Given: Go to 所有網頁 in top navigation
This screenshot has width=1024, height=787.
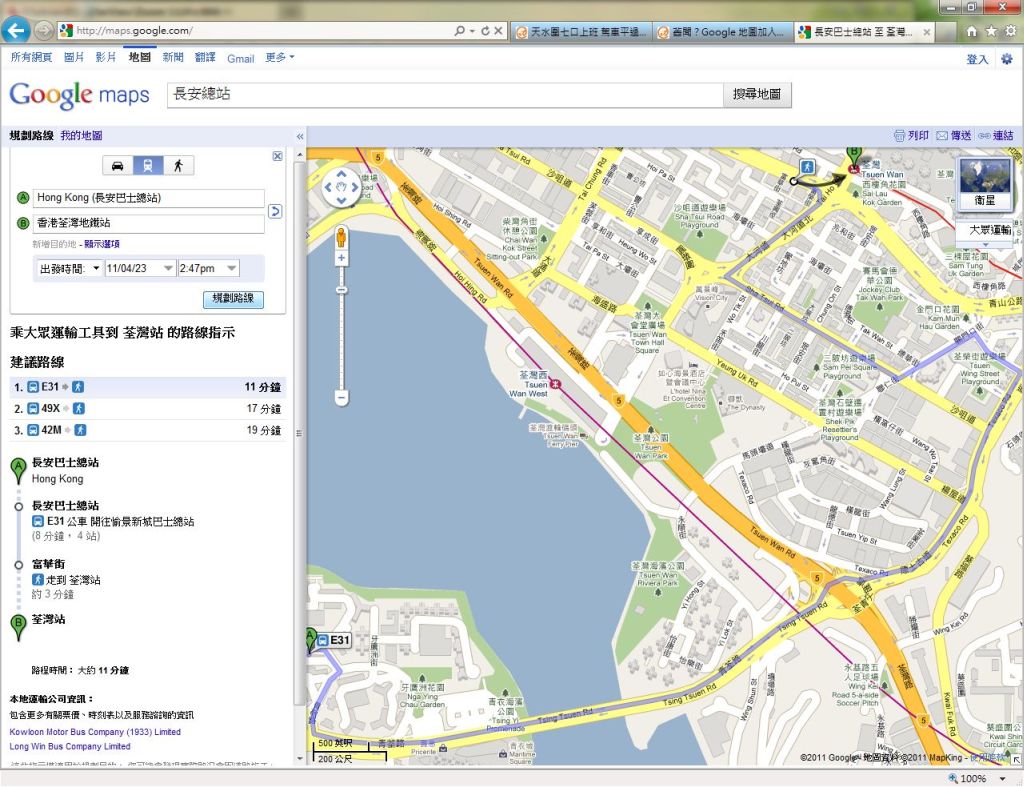Looking at the screenshot, I should [31, 57].
